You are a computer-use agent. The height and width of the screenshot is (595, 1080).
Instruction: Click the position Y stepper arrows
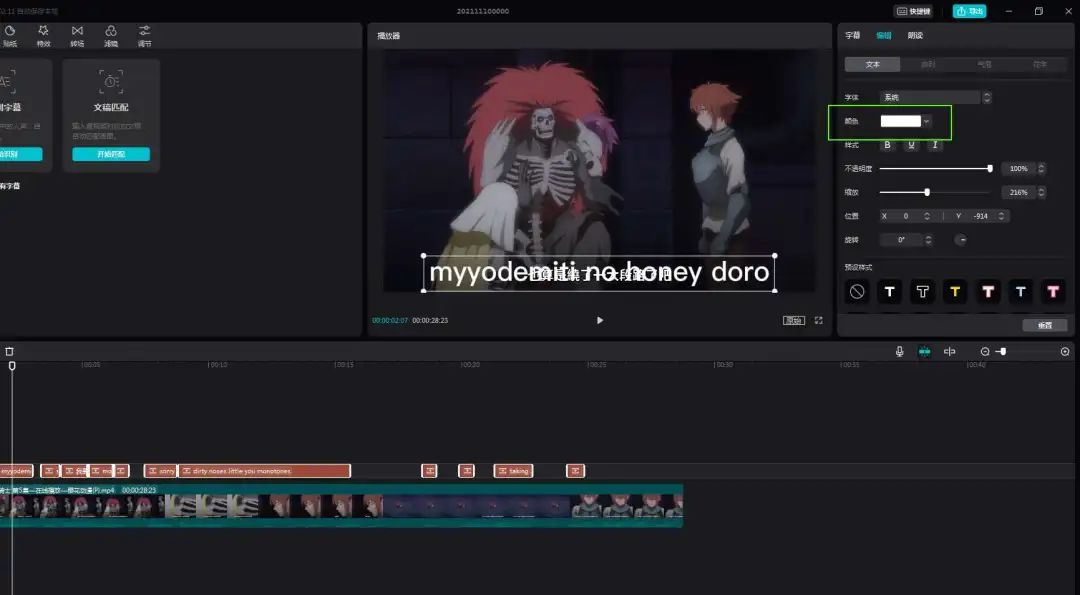[1002, 216]
